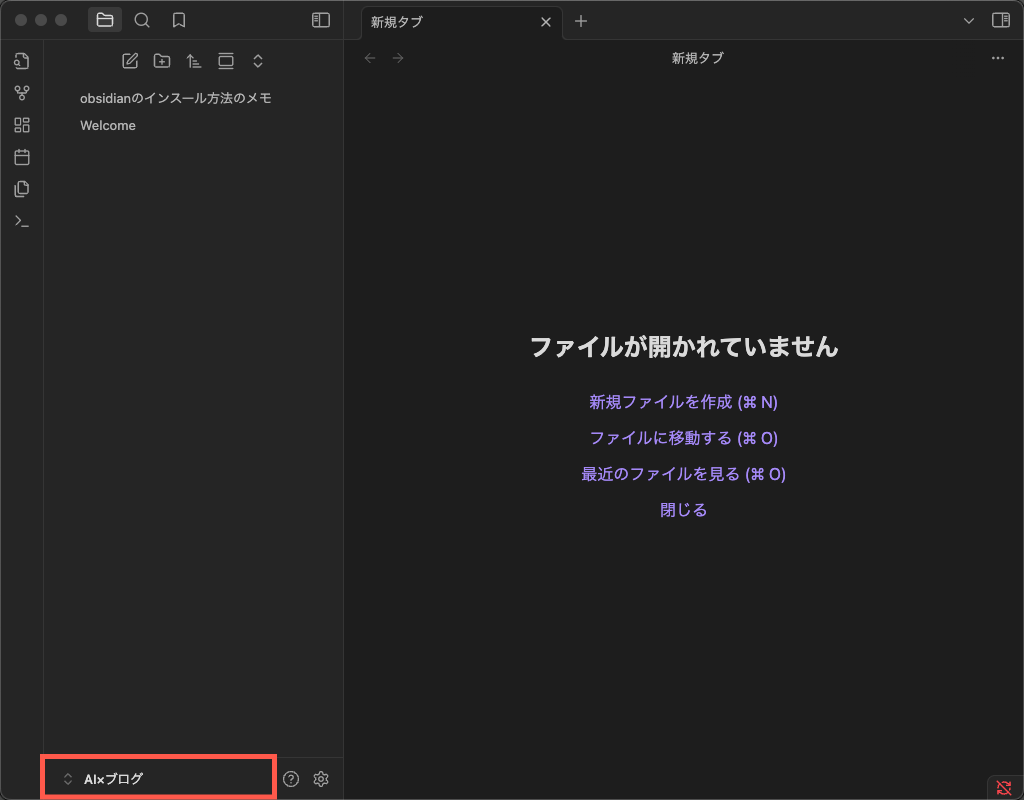Click 新規ファイルを作成 link
Viewport: 1024px width, 800px height.
click(x=683, y=402)
